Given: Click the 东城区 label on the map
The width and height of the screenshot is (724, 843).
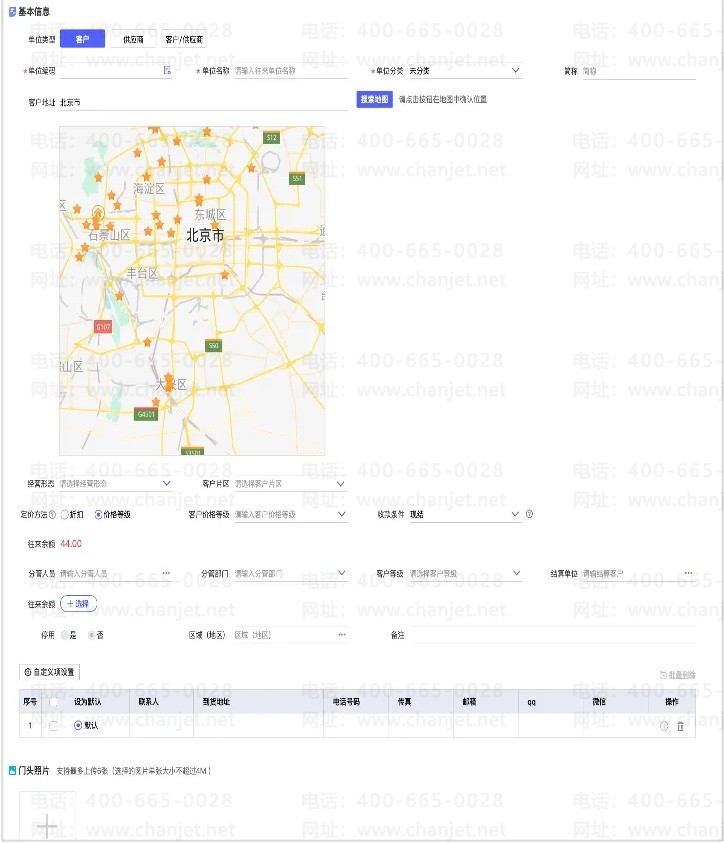Looking at the screenshot, I should (210, 215).
